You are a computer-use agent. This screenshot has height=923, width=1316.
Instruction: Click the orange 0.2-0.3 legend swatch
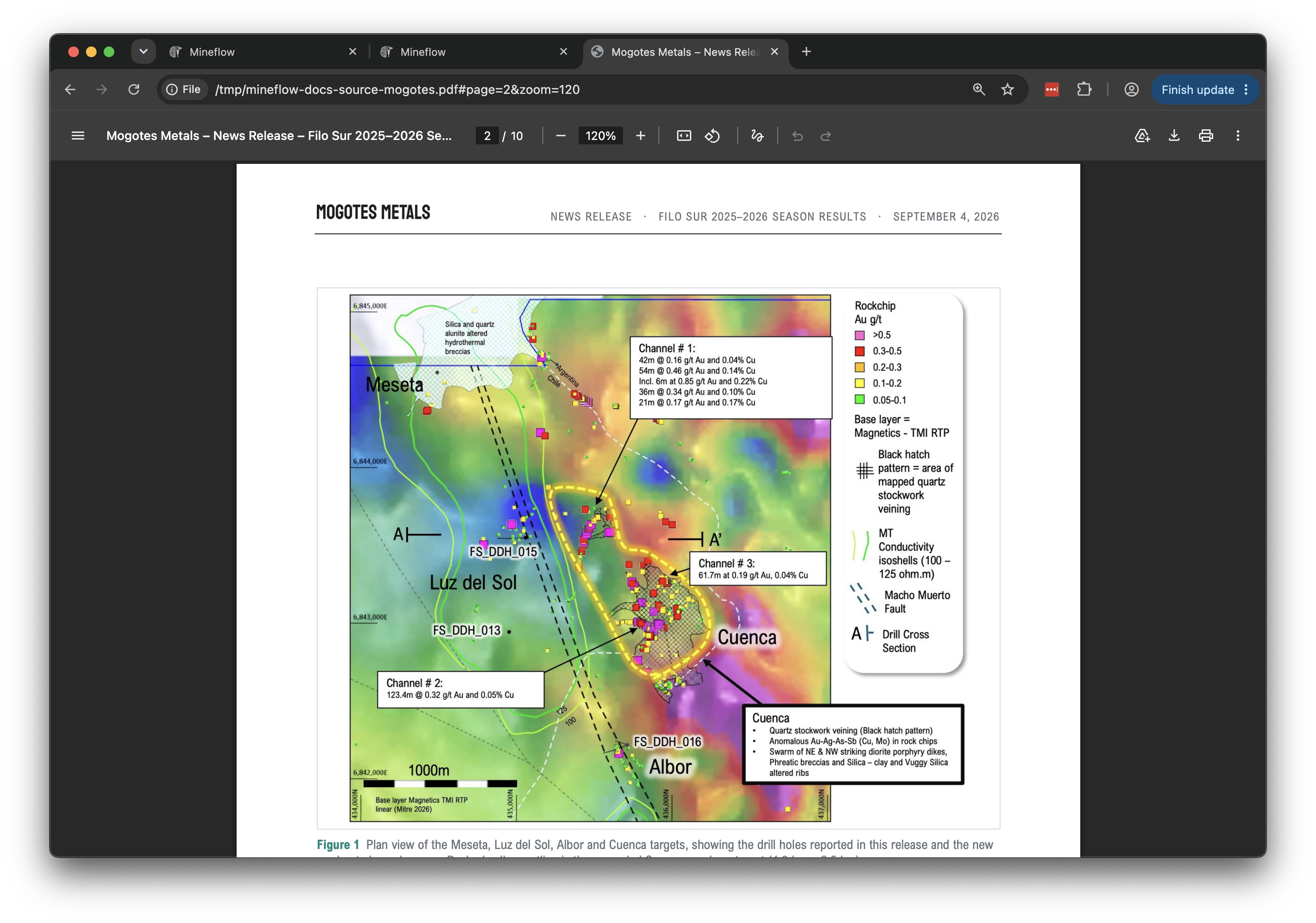tap(859, 367)
